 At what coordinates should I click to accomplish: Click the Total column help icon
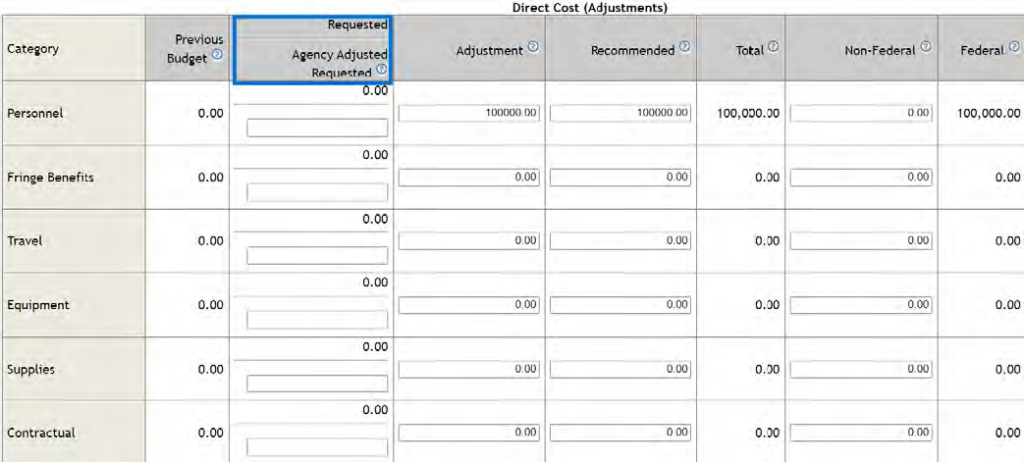[x=774, y=47]
